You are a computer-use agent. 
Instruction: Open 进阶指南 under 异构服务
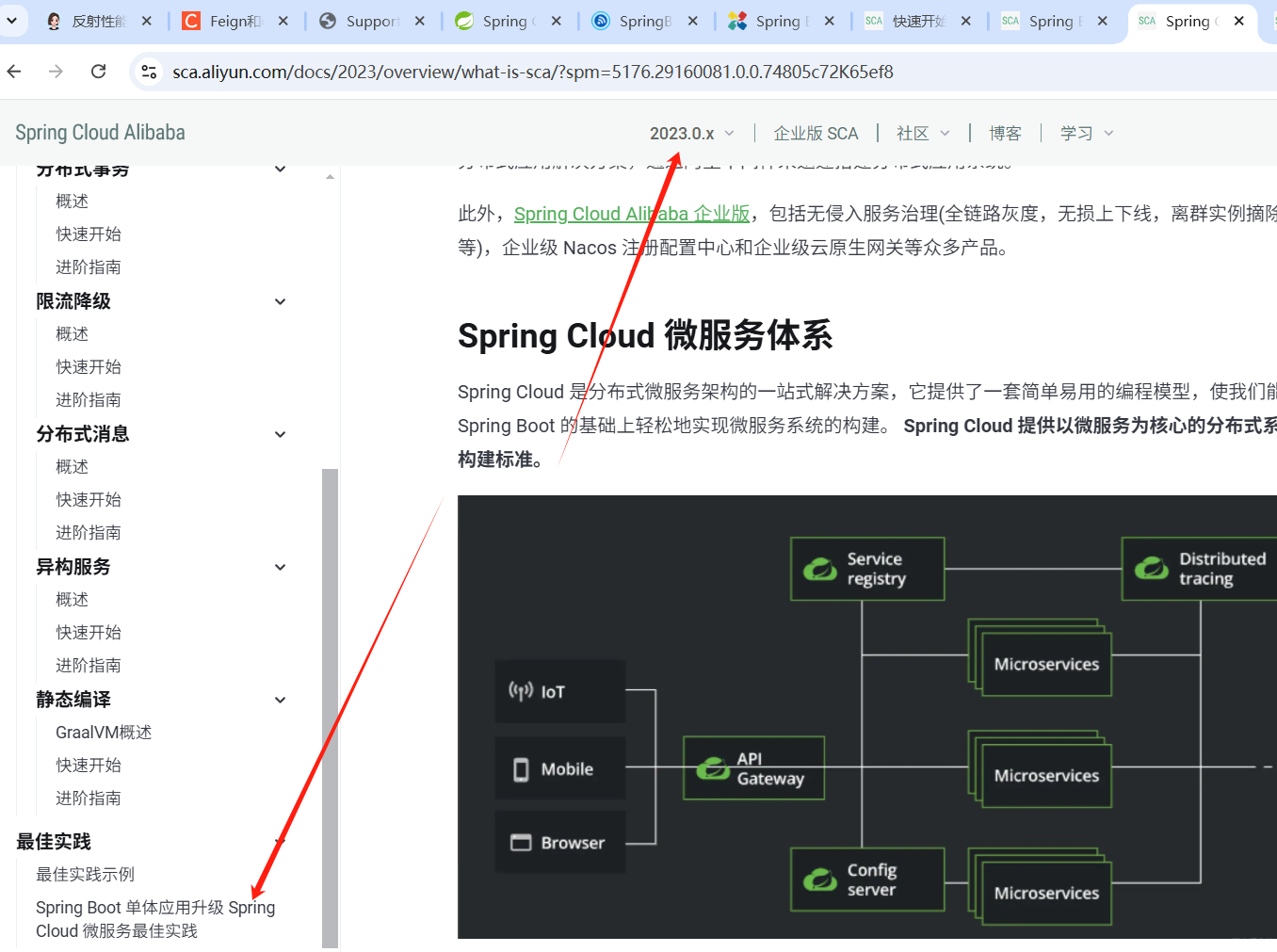click(89, 666)
